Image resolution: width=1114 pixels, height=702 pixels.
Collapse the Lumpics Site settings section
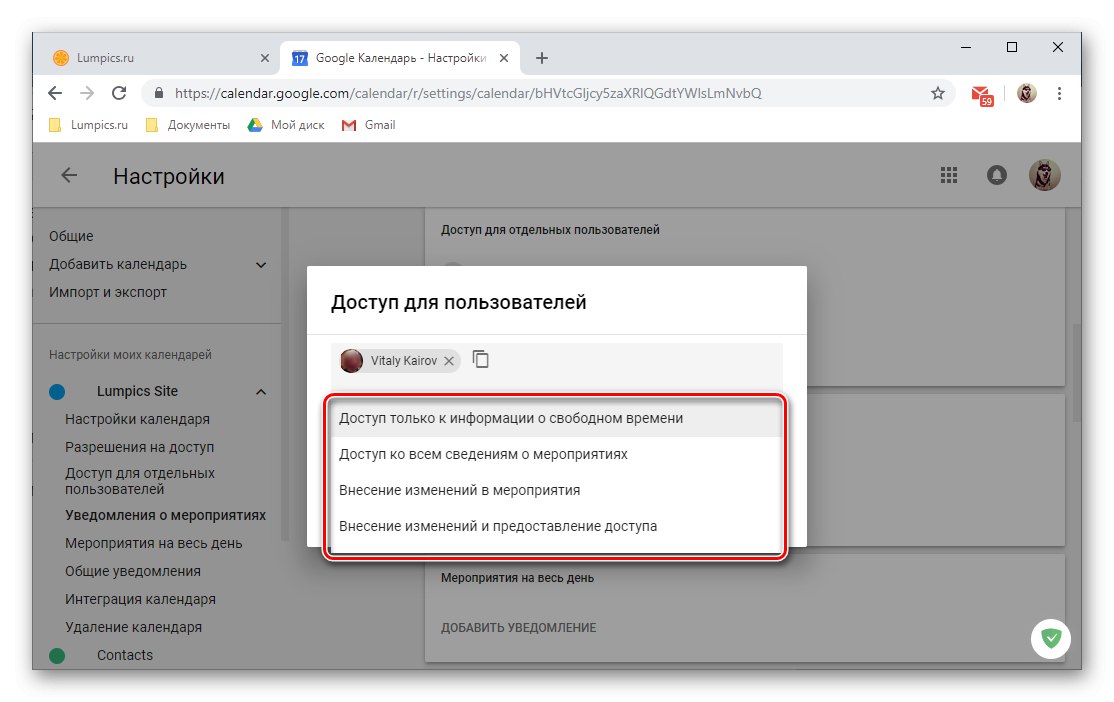(x=261, y=391)
